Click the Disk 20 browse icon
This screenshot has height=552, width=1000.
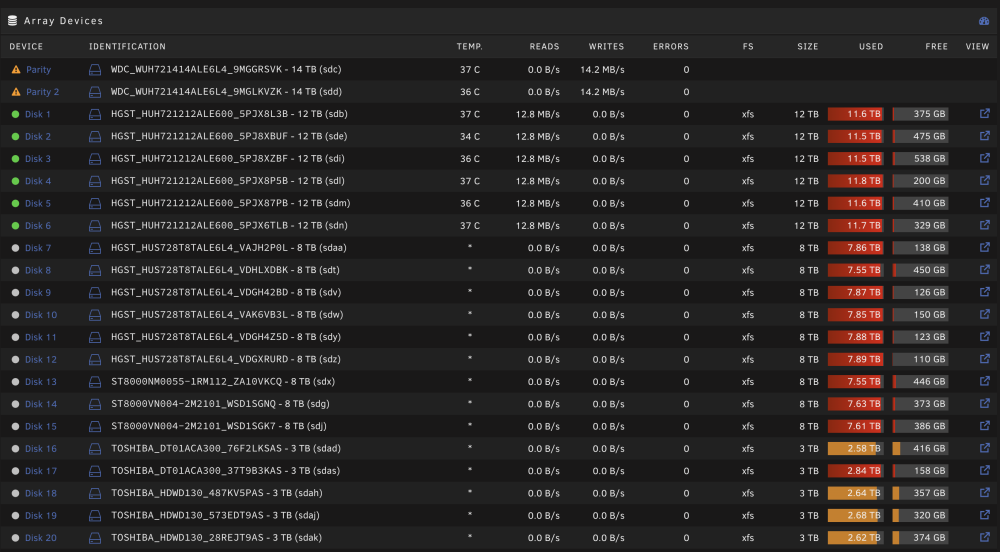point(985,537)
